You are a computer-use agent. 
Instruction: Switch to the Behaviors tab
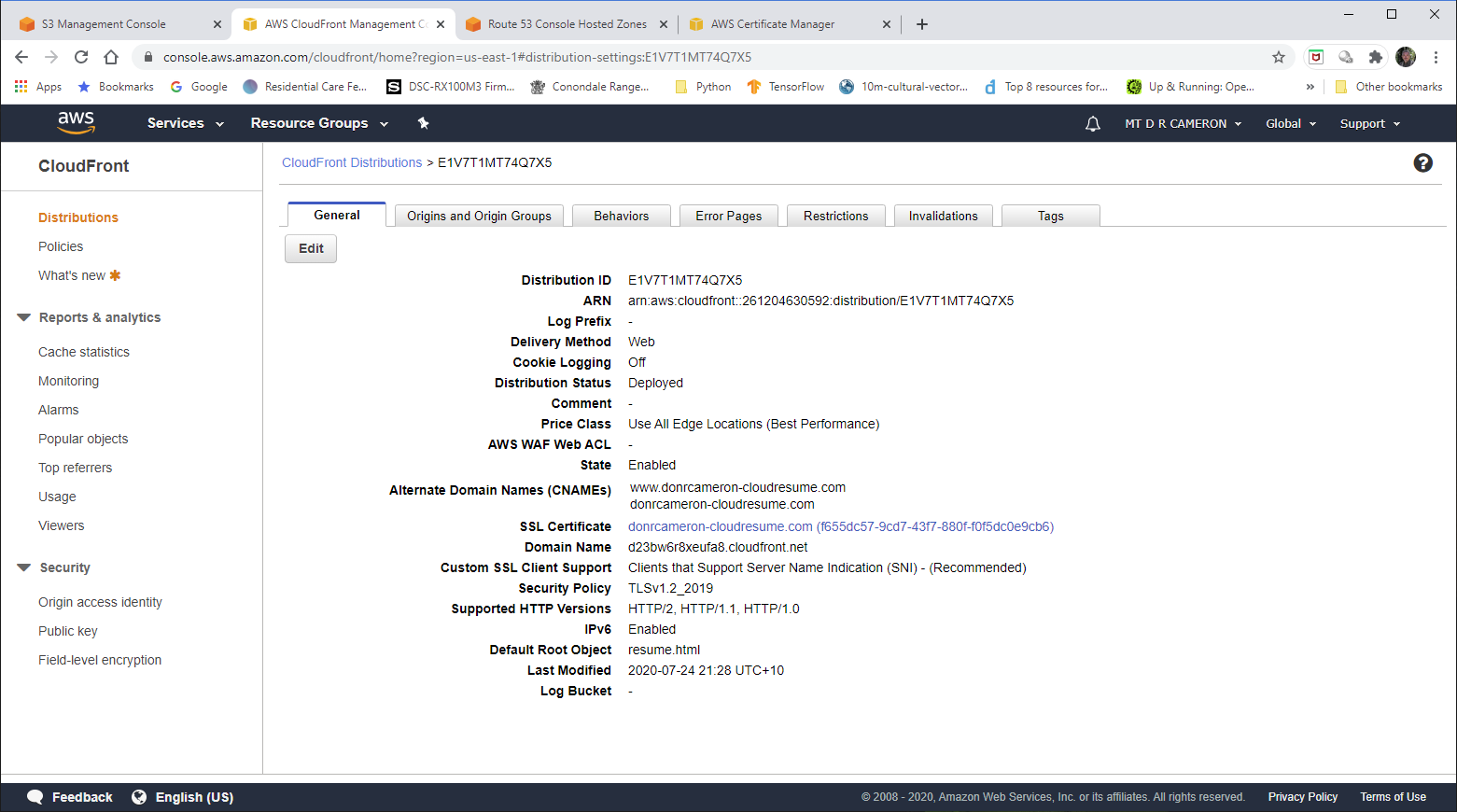click(622, 216)
